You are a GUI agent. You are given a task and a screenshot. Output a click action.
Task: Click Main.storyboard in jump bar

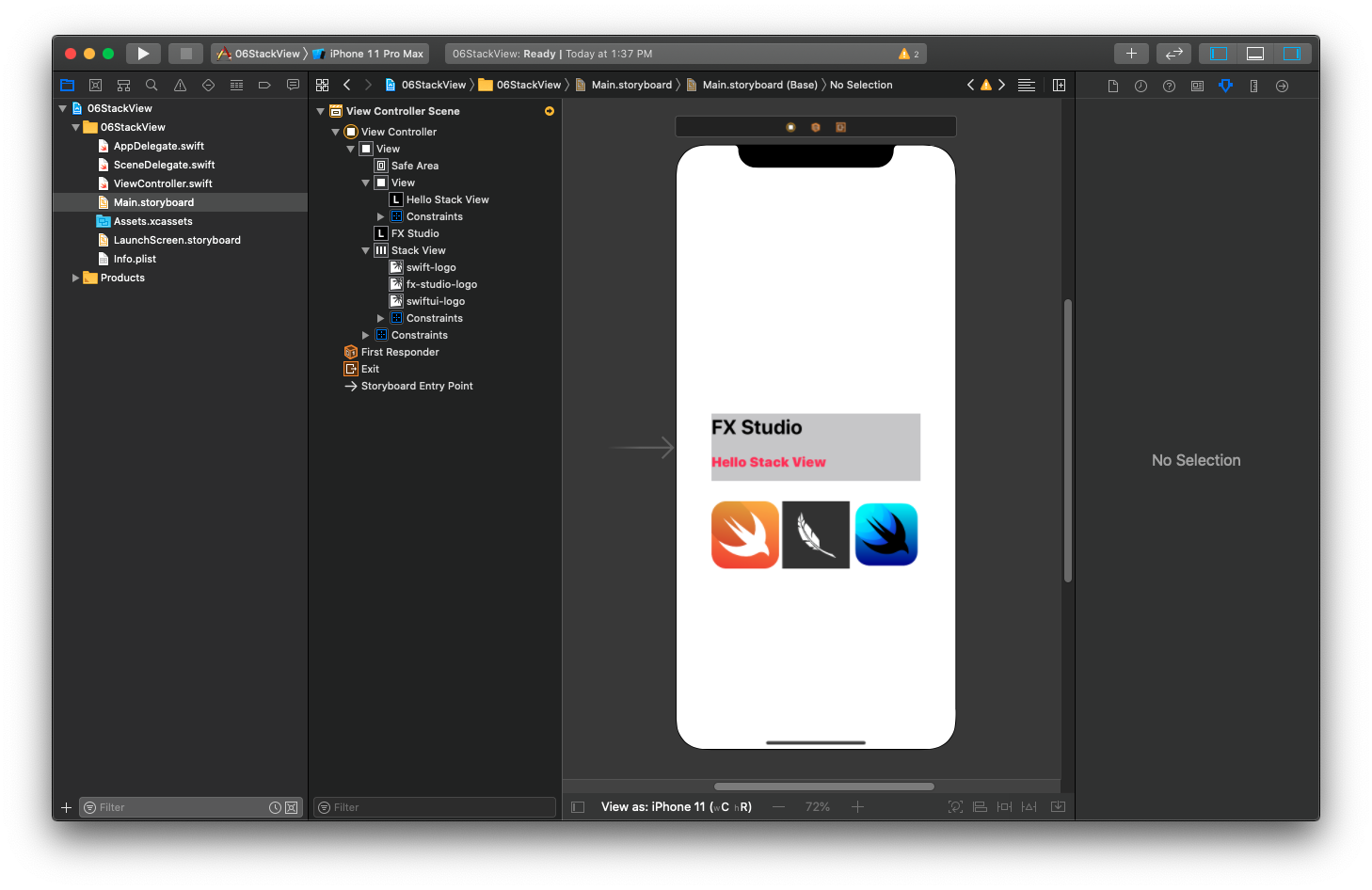click(623, 85)
